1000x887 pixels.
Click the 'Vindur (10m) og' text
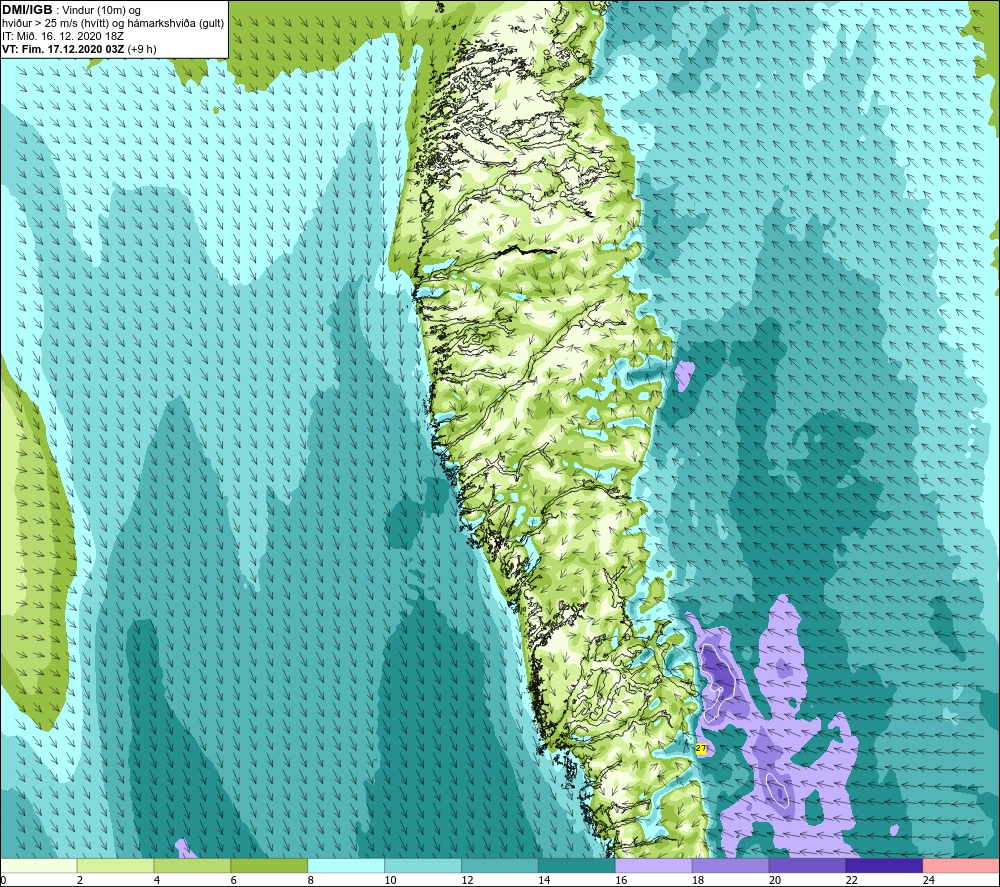(x=102, y=11)
